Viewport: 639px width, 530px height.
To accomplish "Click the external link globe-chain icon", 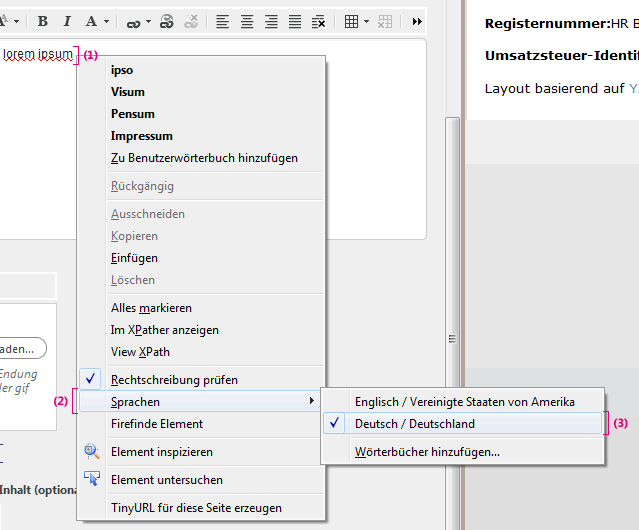I will [x=167, y=21].
